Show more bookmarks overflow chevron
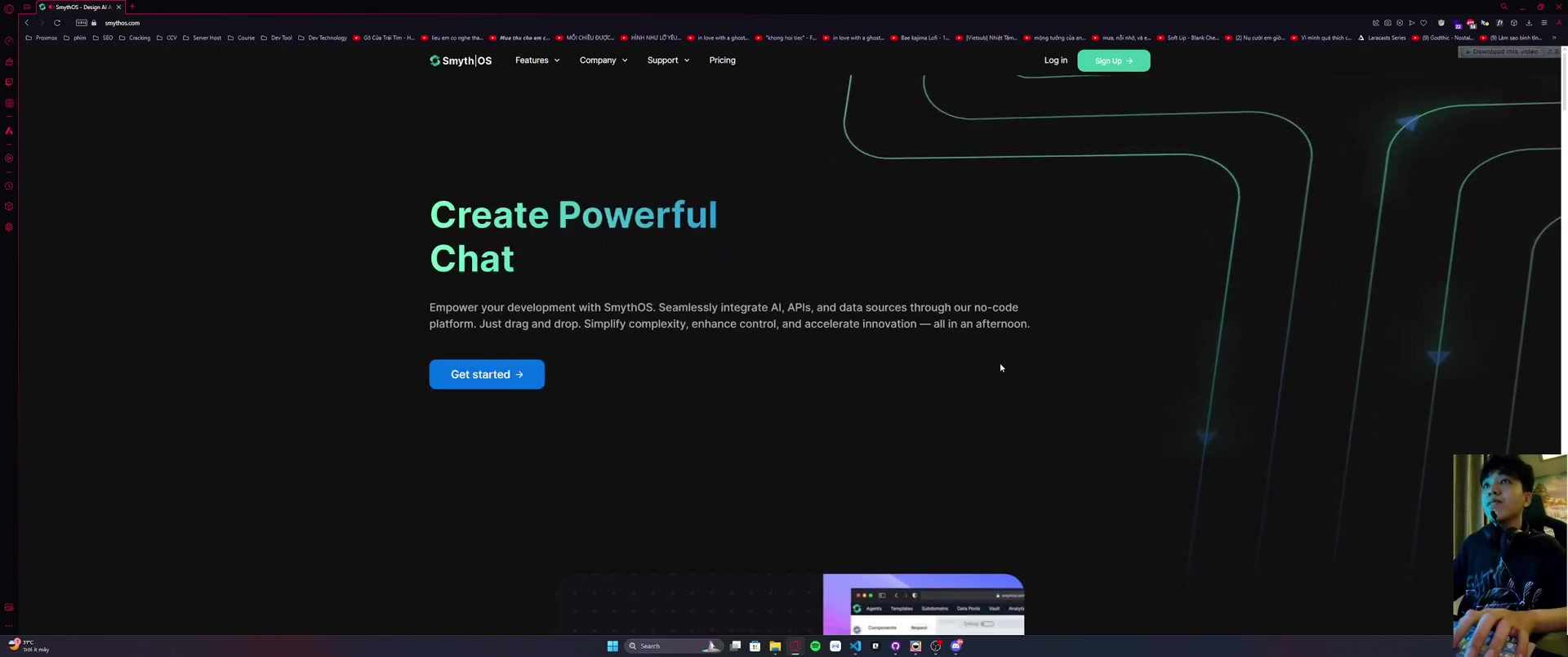 coord(1554,38)
